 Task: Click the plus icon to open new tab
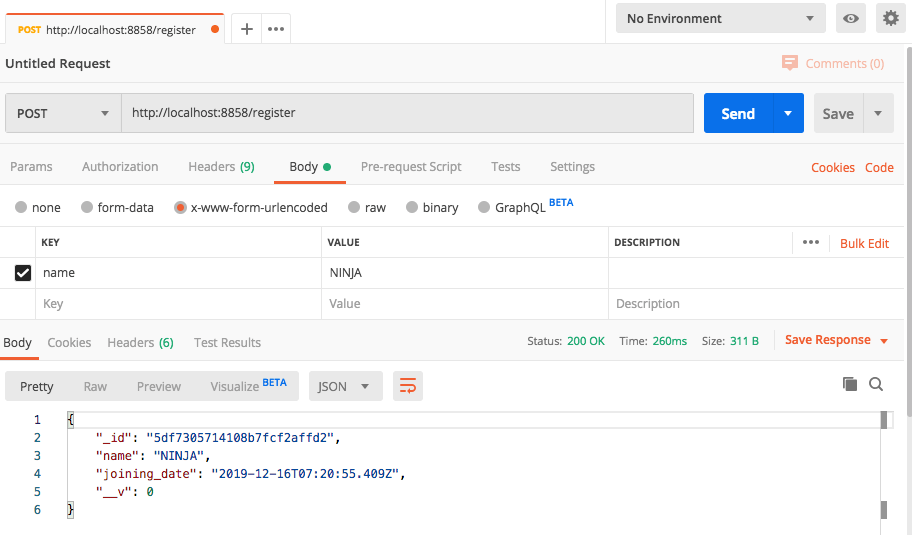247,29
